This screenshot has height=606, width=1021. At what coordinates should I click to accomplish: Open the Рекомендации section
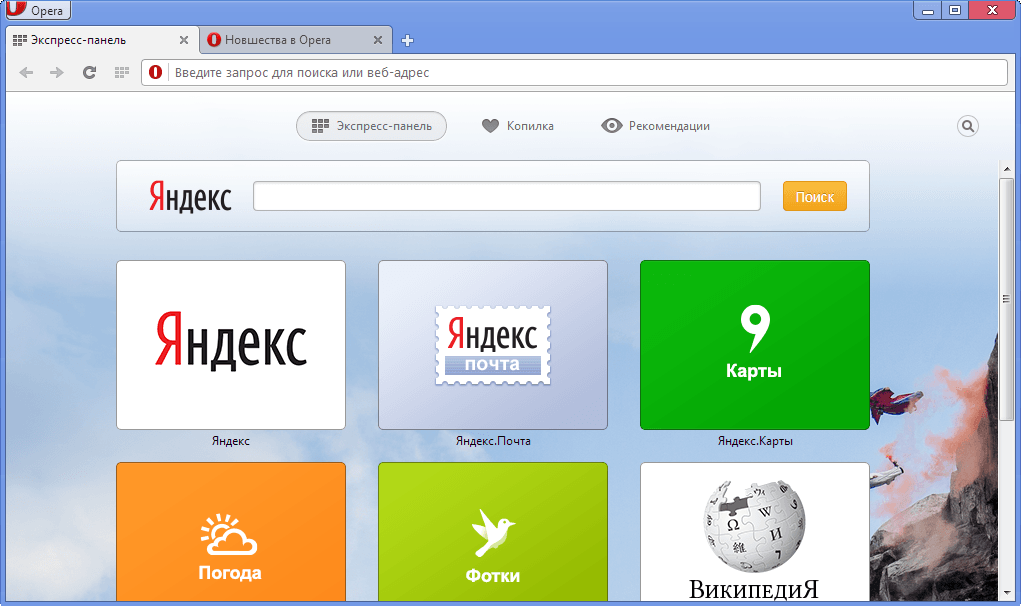[655, 126]
